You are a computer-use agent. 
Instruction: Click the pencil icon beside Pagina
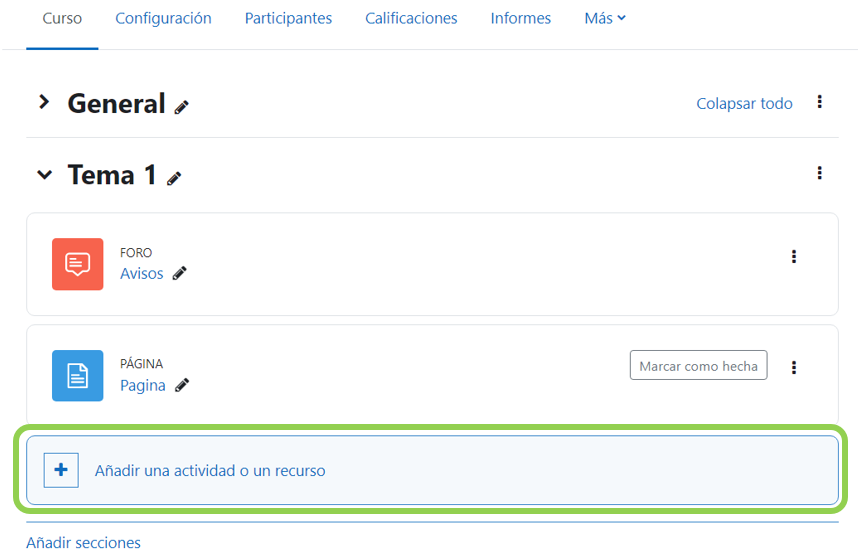pos(182,385)
